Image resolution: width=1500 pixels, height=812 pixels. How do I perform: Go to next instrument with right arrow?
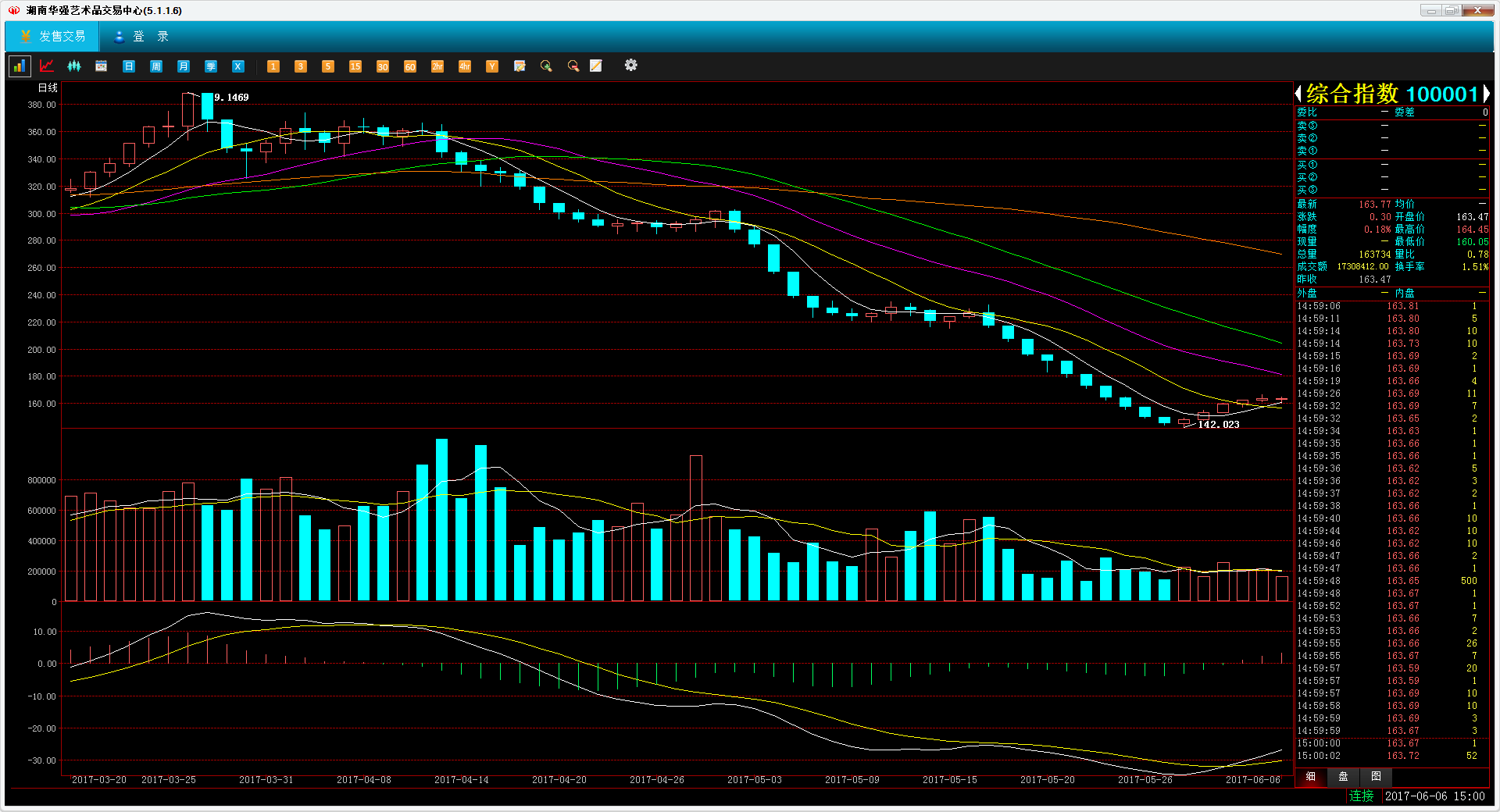[1487, 94]
